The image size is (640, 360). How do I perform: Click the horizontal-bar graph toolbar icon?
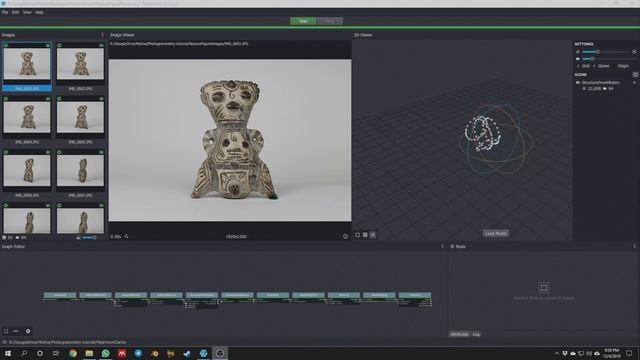point(16,331)
